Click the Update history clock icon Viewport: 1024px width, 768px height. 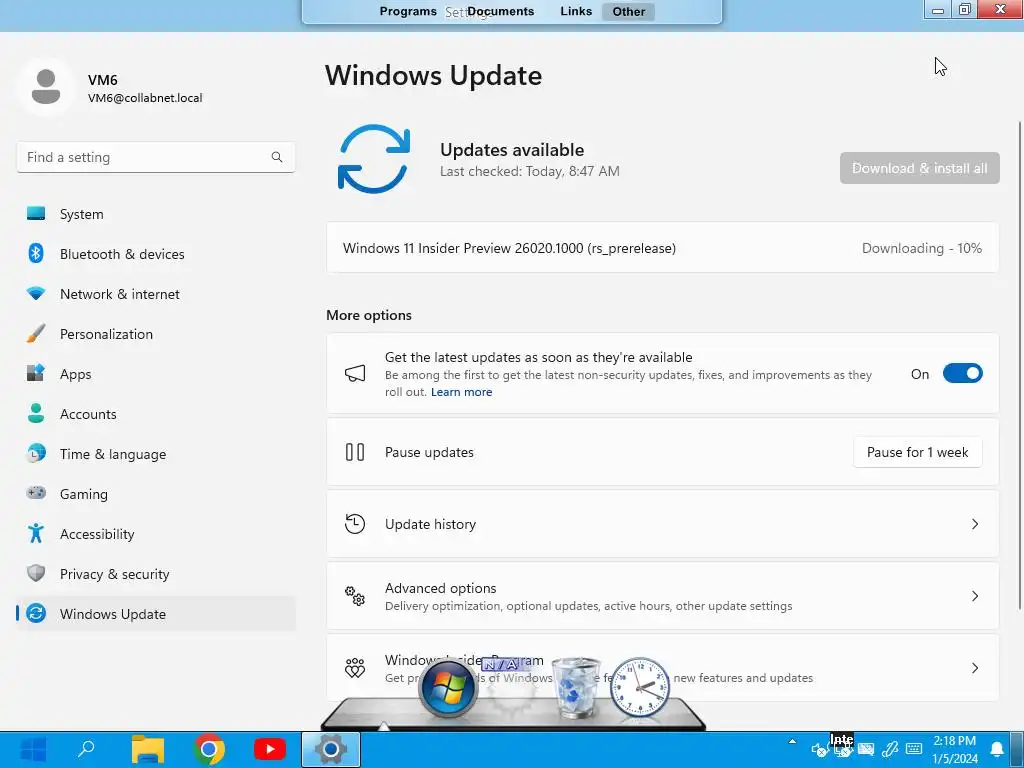pyautogui.click(x=355, y=524)
